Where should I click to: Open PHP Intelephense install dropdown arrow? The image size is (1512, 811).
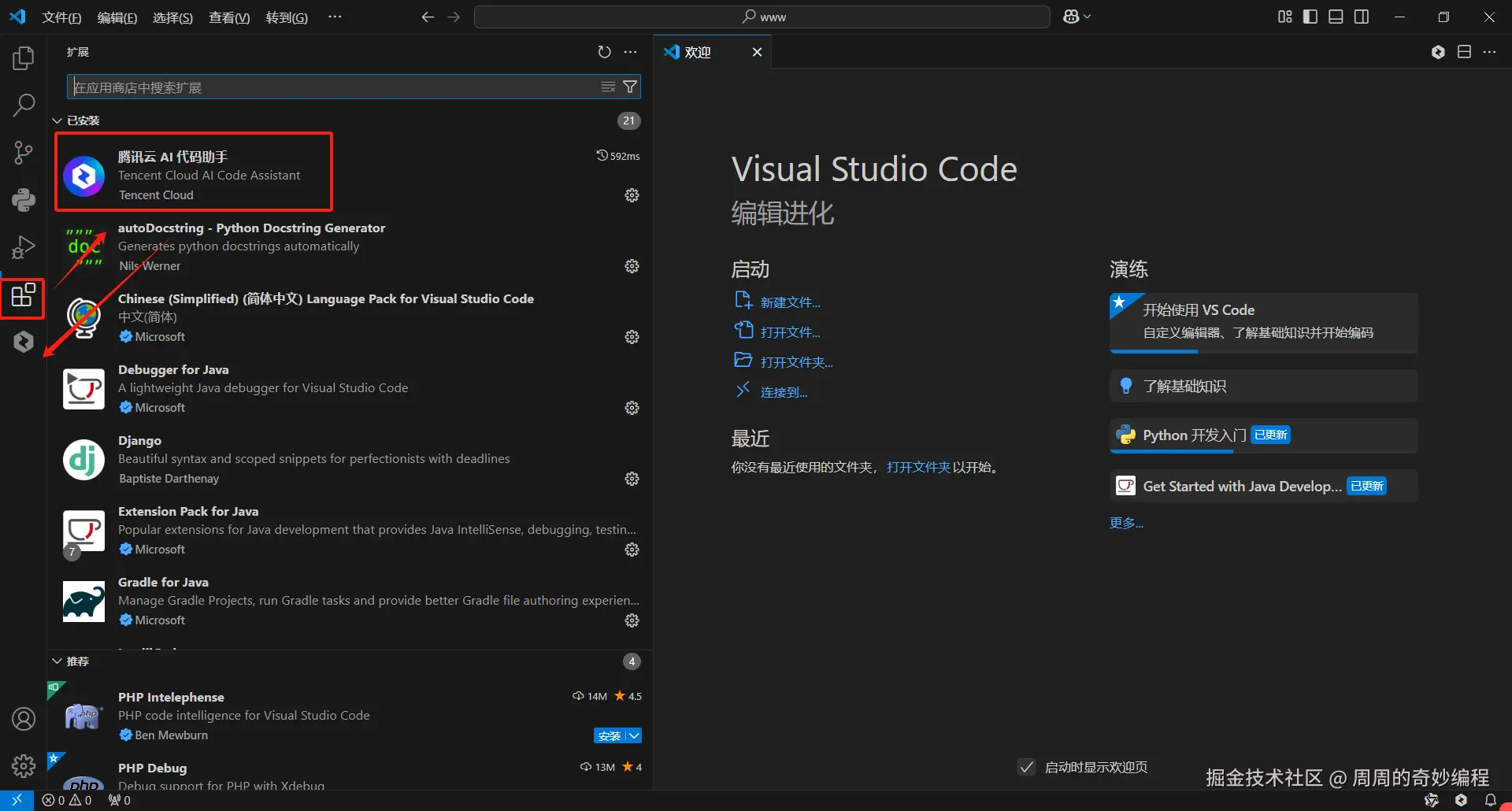pyautogui.click(x=634, y=735)
